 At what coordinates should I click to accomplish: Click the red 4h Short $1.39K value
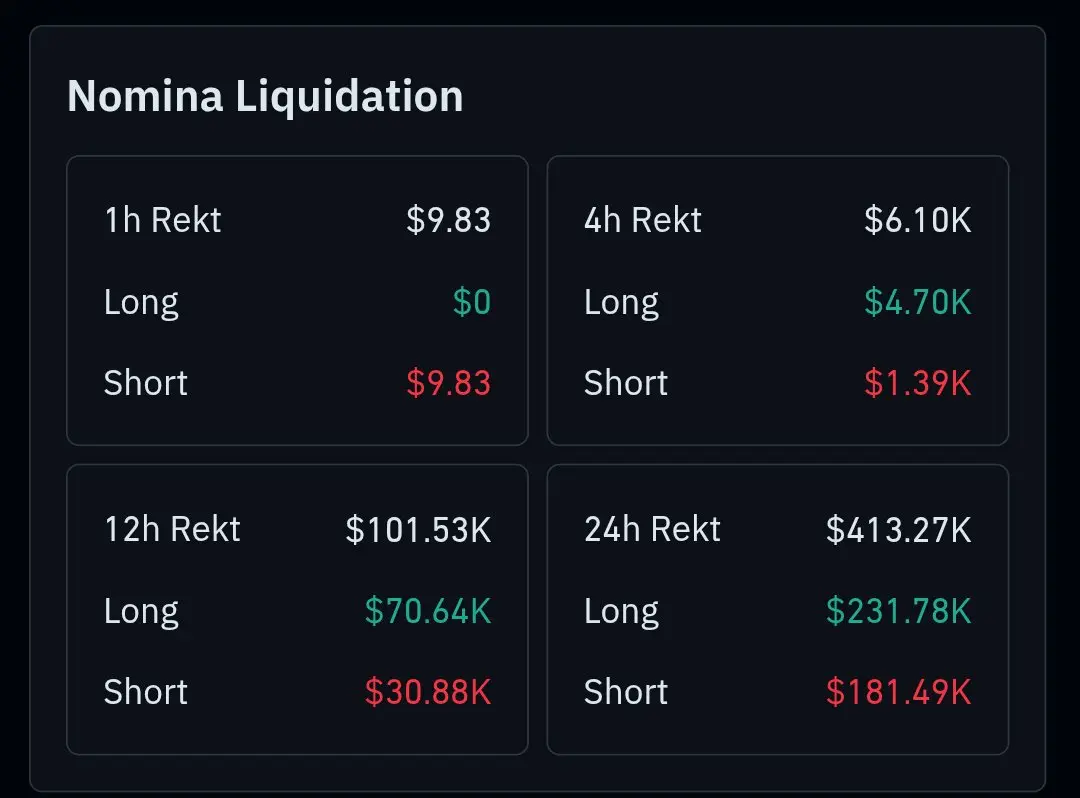(917, 383)
